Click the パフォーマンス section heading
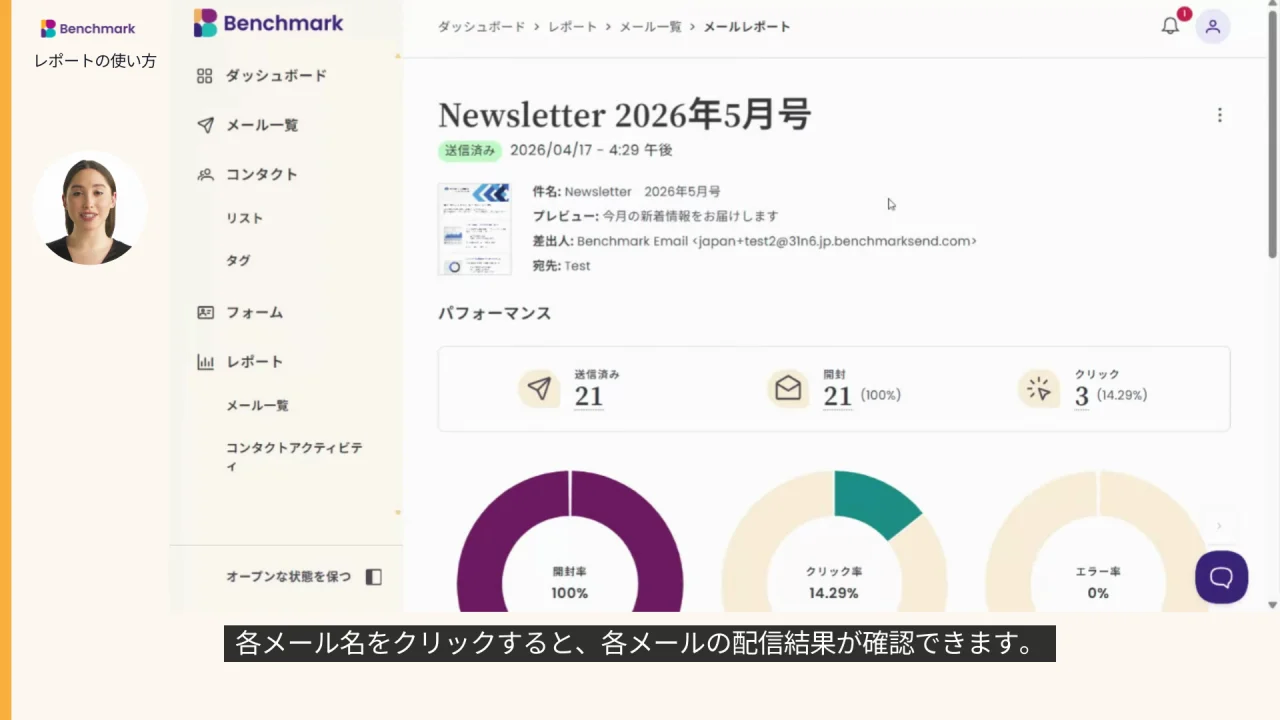Viewport: 1280px width, 720px height. (495, 313)
